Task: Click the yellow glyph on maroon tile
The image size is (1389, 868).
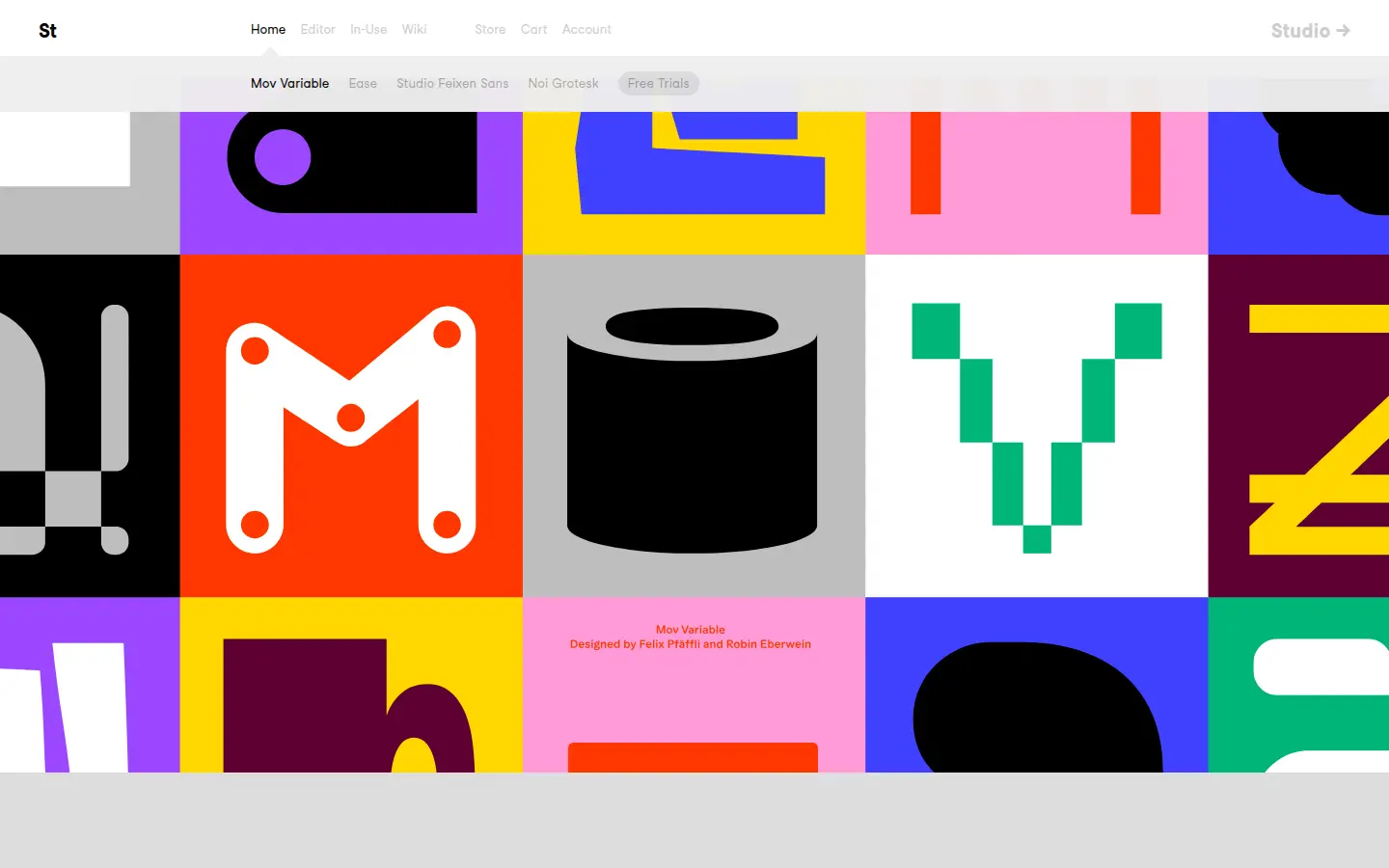Action: [x=1298, y=426]
